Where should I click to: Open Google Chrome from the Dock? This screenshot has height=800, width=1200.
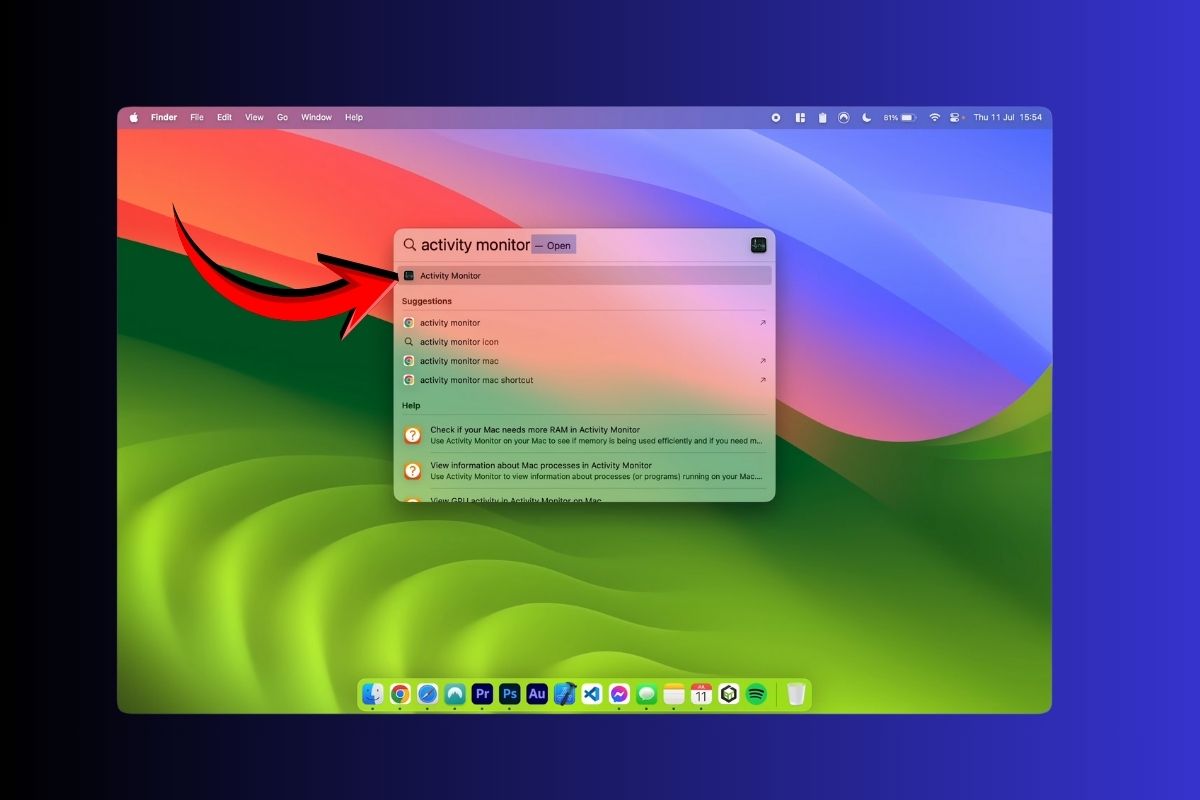[x=400, y=694]
